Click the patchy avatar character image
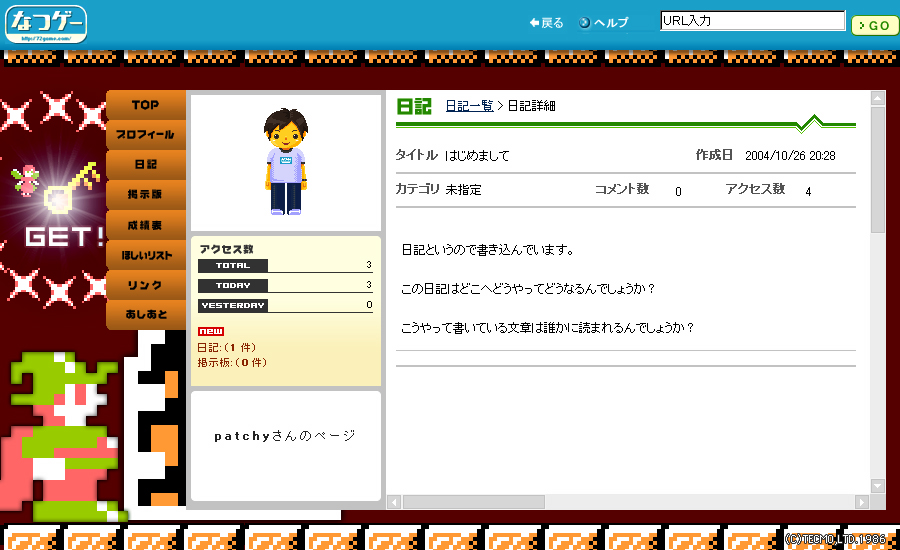900x550 pixels. pos(286,161)
